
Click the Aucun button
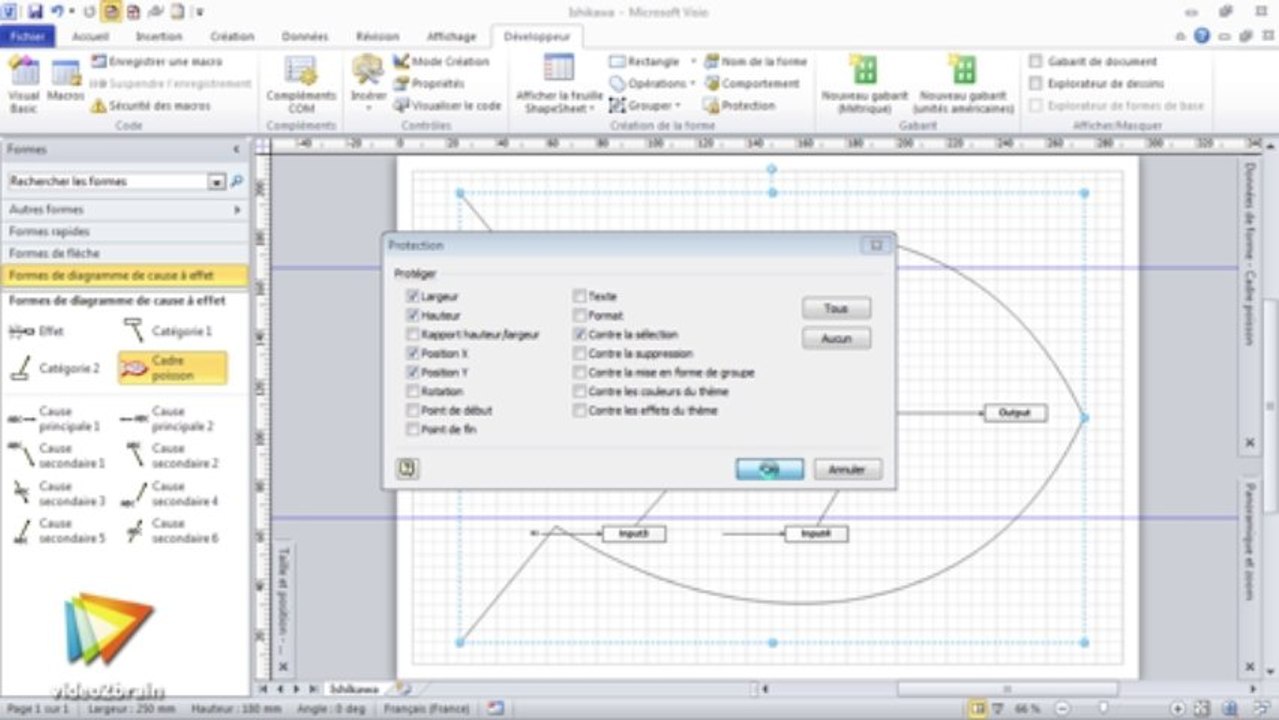tap(836, 339)
